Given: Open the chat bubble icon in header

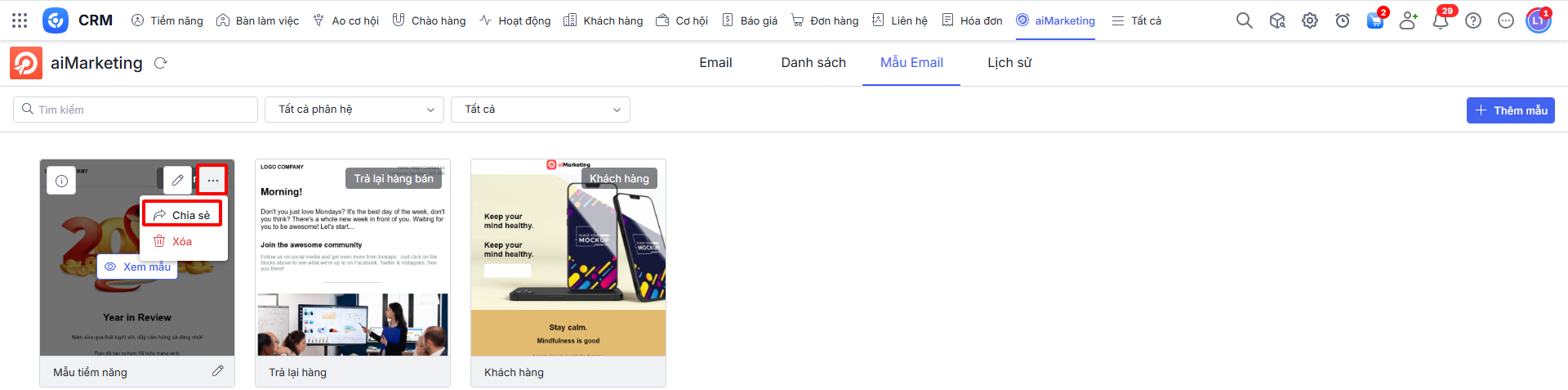Looking at the screenshot, I should click(x=1506, y=20).
